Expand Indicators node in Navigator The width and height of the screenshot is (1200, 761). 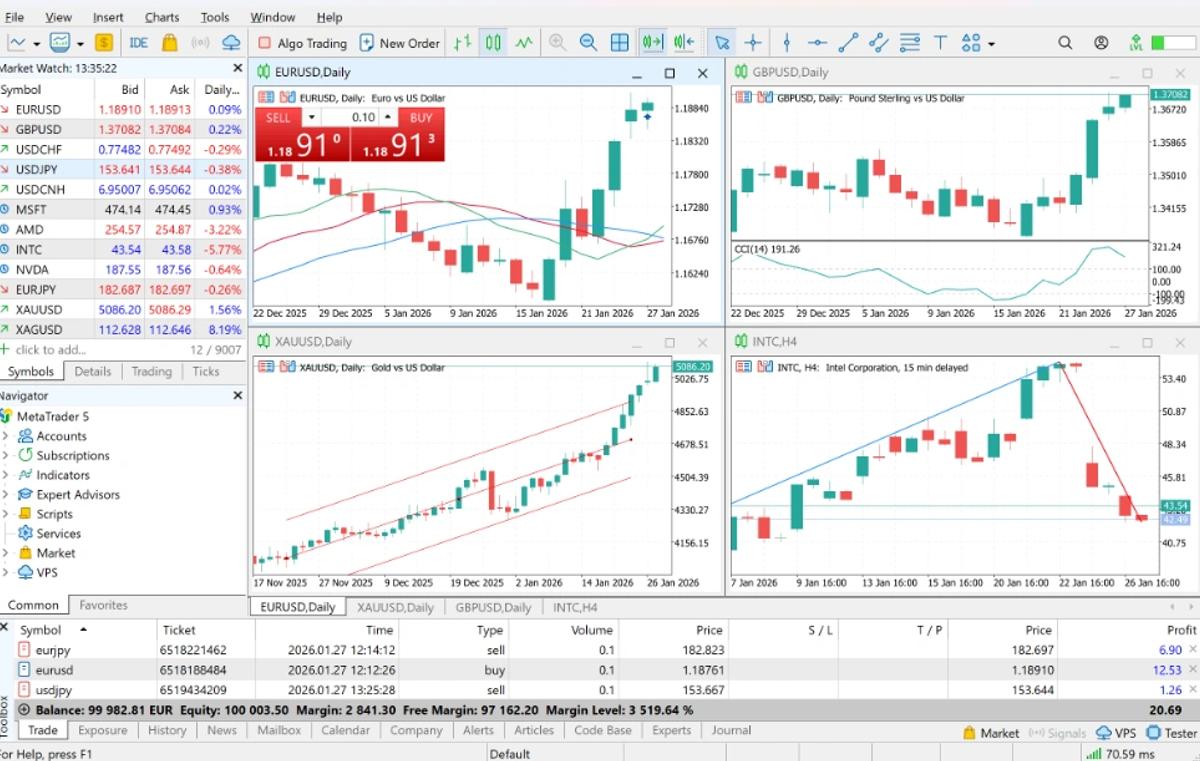point(5,475)
